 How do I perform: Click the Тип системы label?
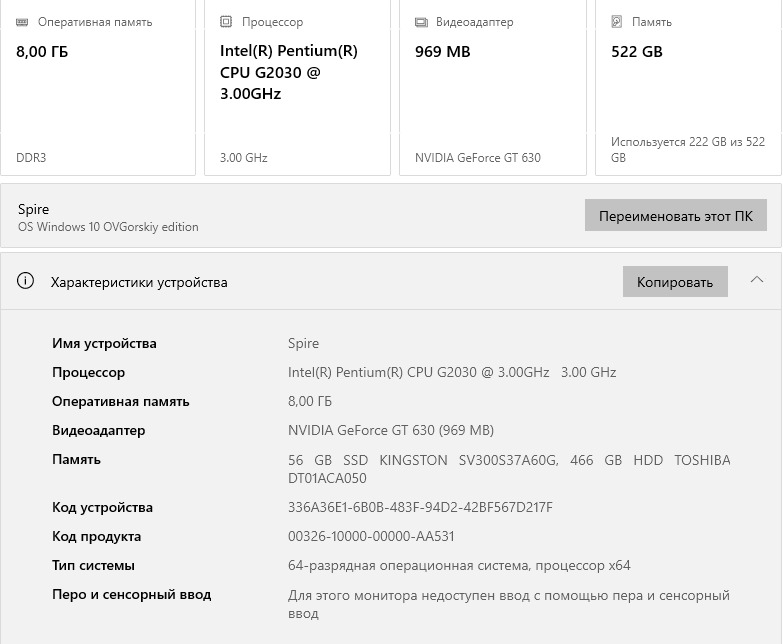point(93,565)
